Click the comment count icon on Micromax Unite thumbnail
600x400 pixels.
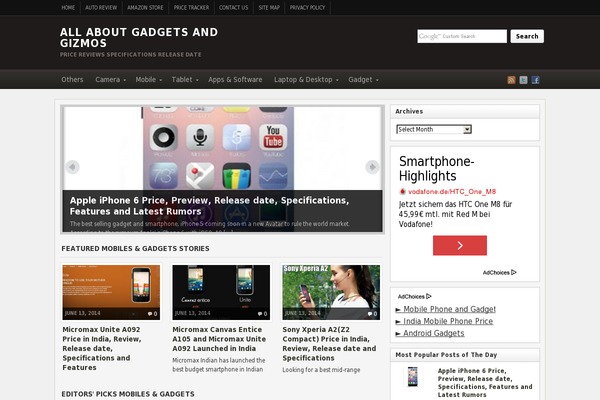pos(152,313)
